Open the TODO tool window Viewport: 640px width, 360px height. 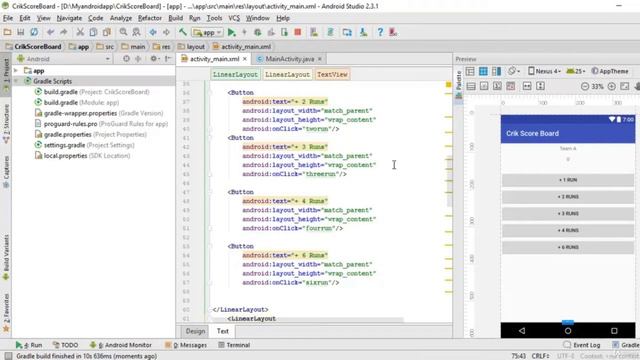coord(65,345)
